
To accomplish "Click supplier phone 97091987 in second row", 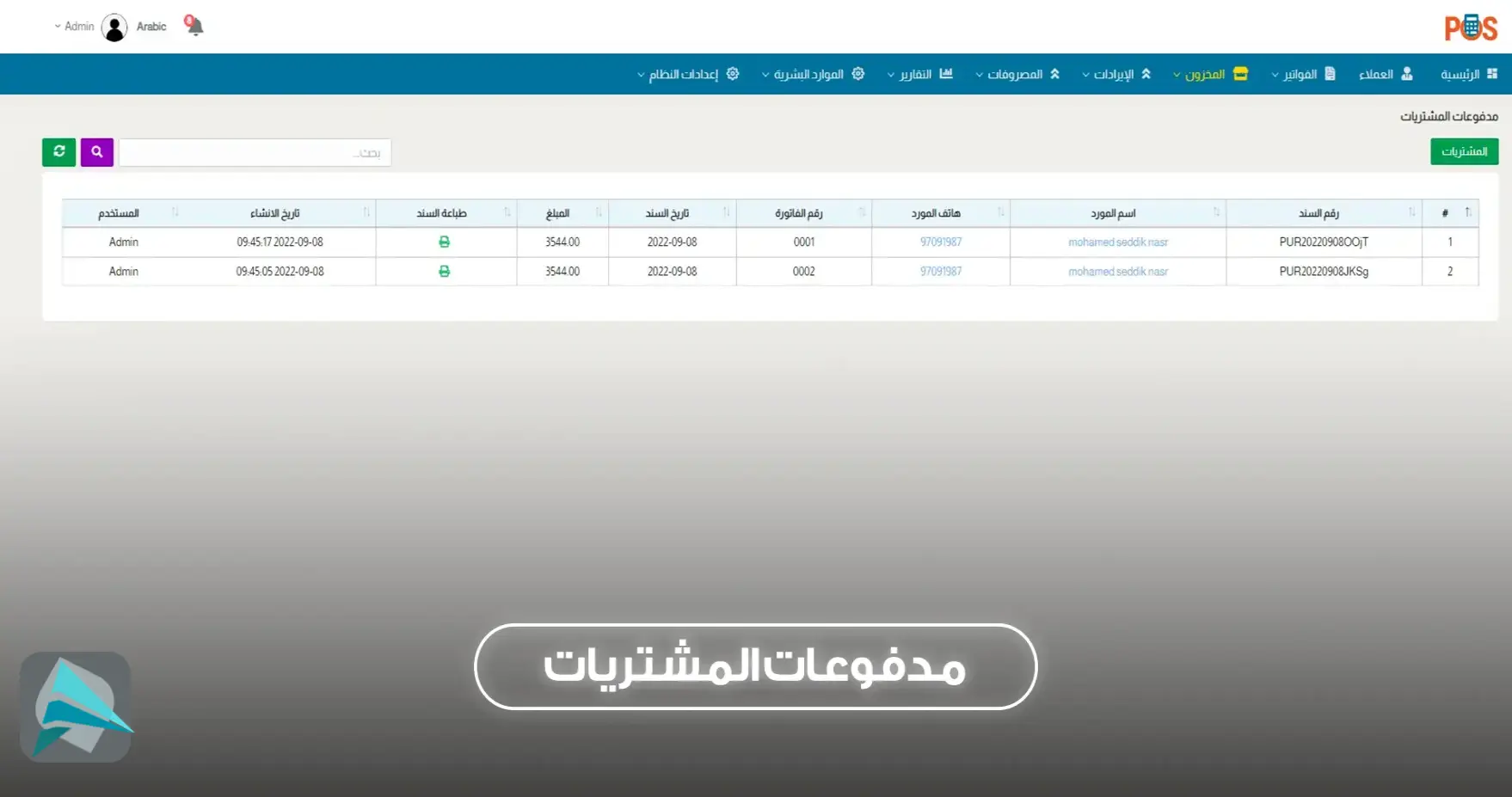I will coord(941,272).
